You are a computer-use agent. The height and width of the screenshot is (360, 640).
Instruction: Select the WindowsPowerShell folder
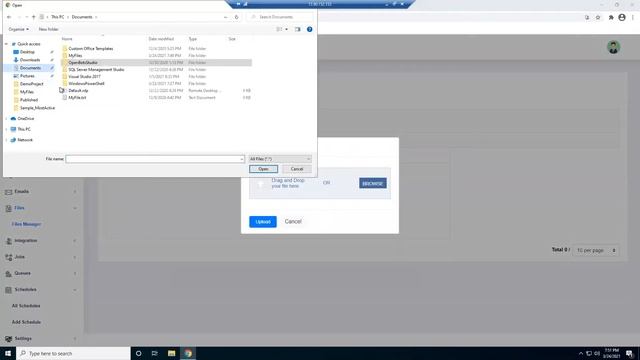pos(86,83)
